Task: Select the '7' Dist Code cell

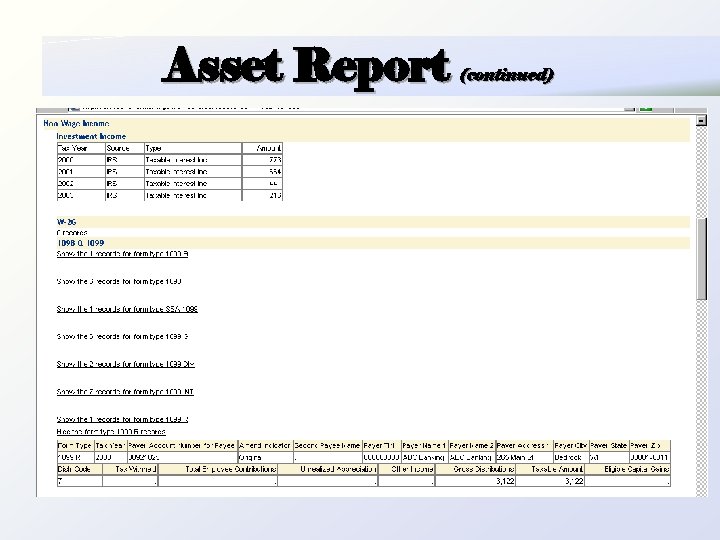Action: point(79,481)
